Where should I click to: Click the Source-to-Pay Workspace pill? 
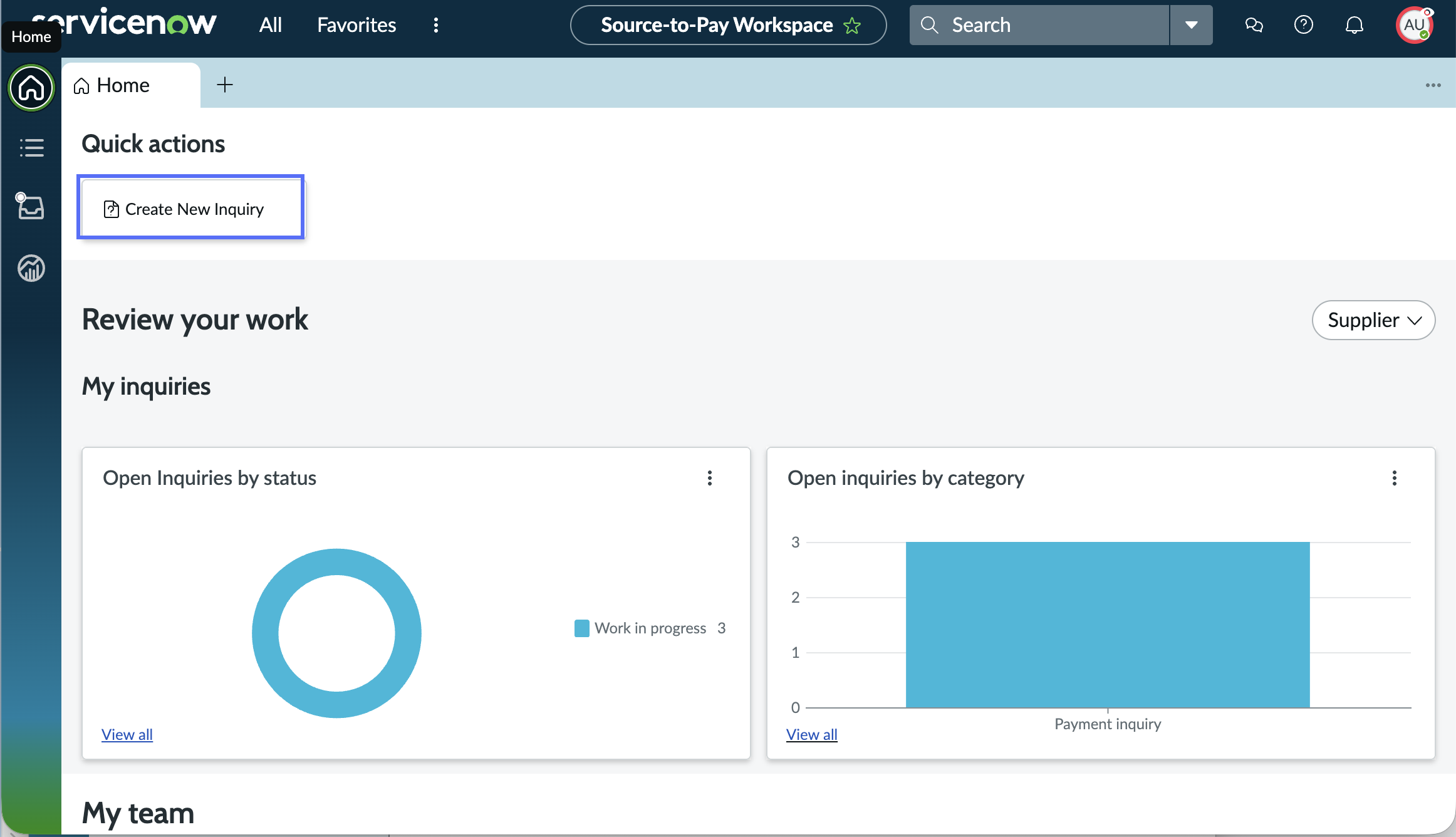point(728,25)
